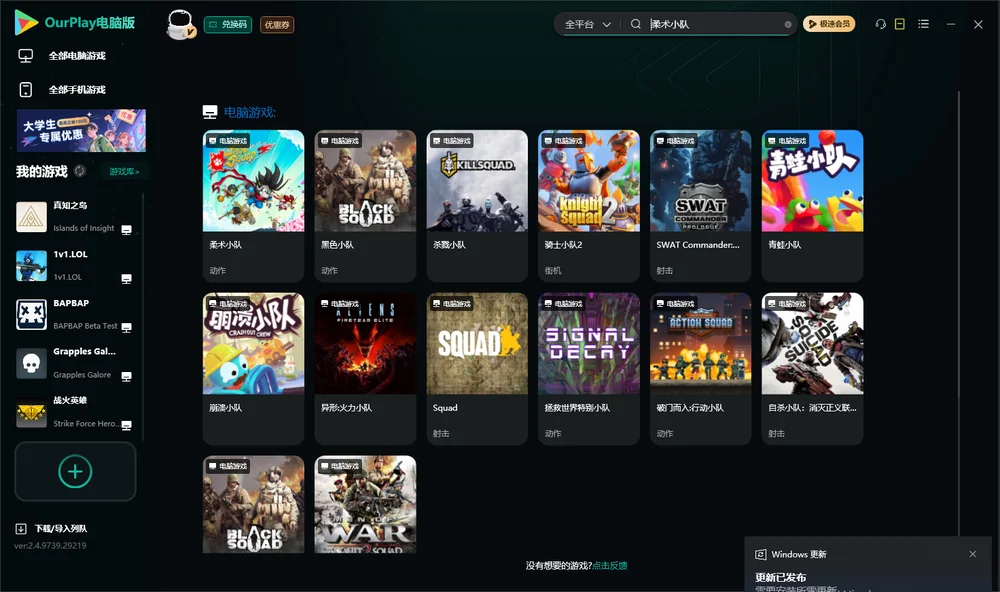Viewport: 1000px width, 592px height.
Task: Click the 大学生专属优惠 promo banner
Action: coord(82,130)
